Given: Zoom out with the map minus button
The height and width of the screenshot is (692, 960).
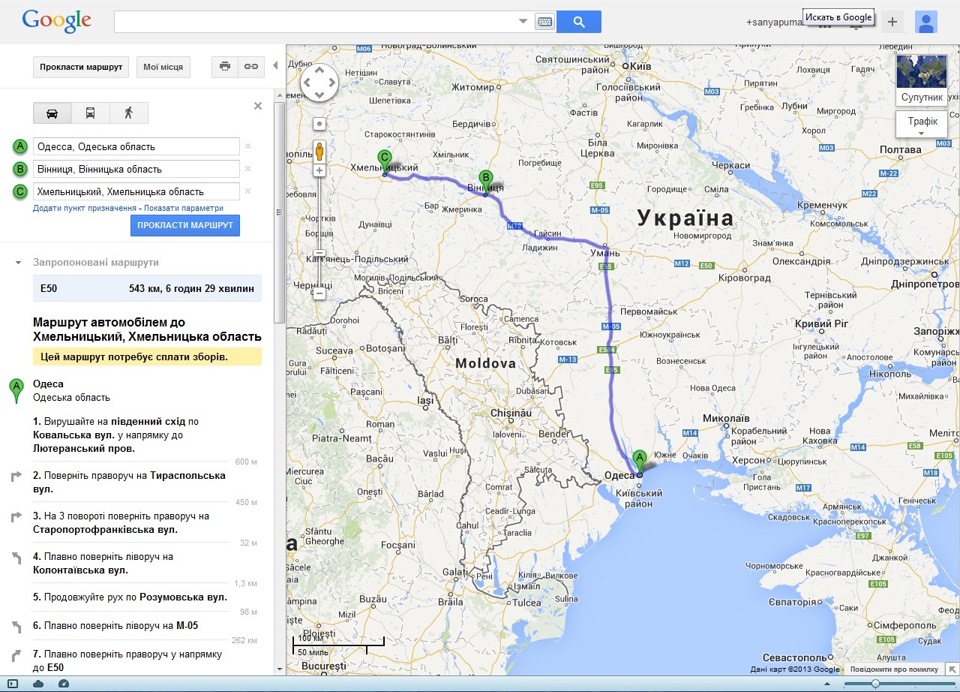Looking at the screenshot, I should tap(319, 294).
